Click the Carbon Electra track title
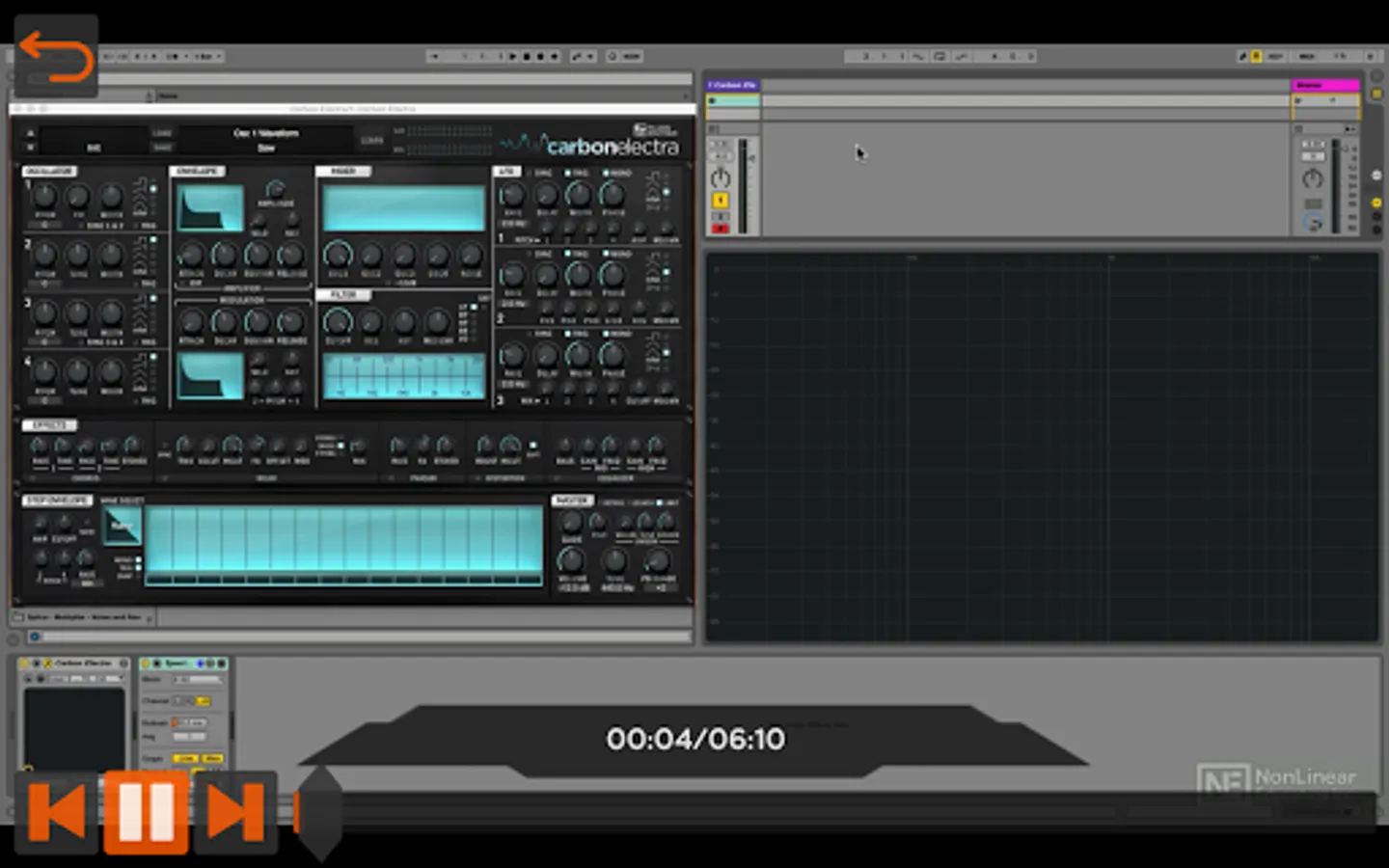This screenshot has height=868, width=1389. 733,86
